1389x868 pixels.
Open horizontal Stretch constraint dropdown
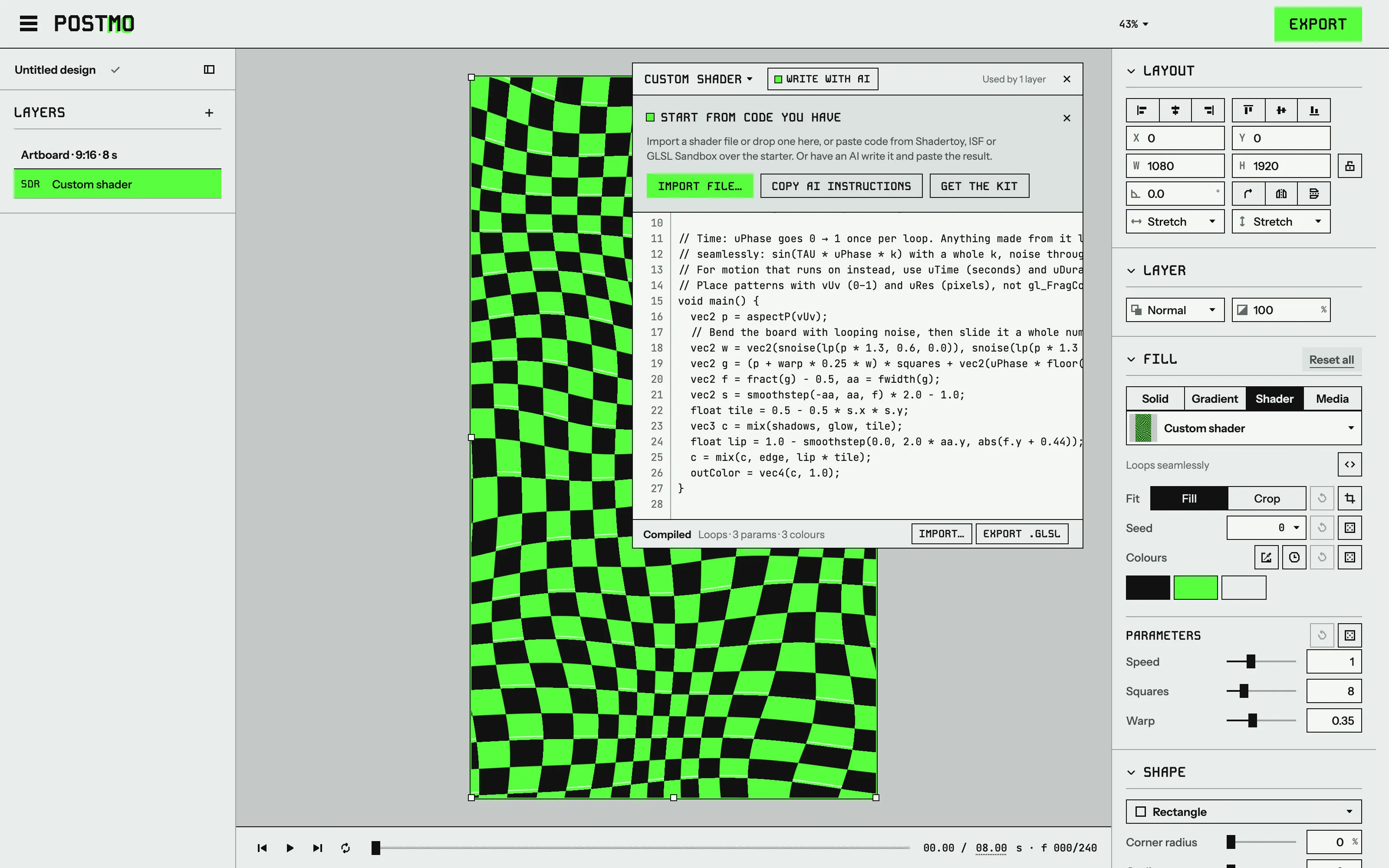[1175, 222]
